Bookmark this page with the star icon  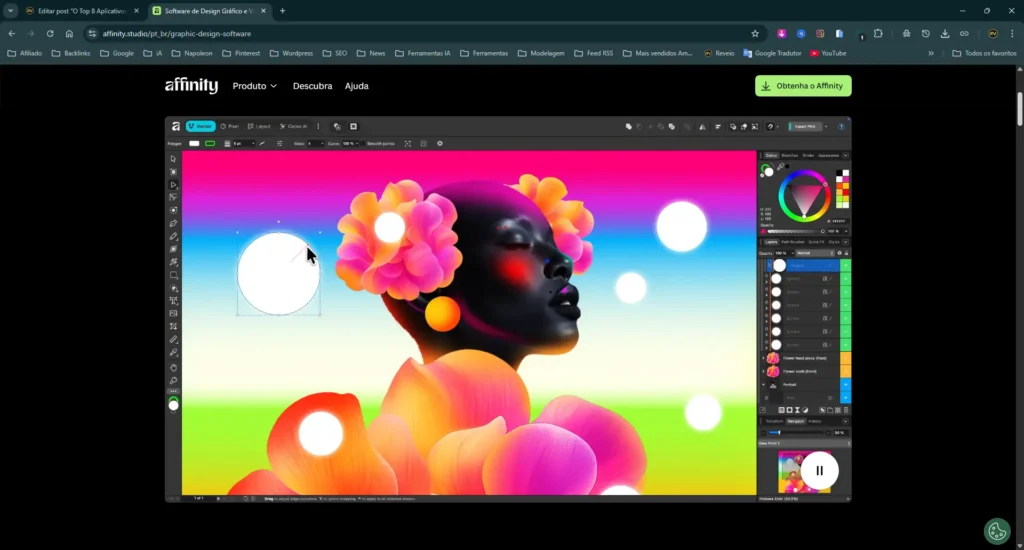pos(755,33)
